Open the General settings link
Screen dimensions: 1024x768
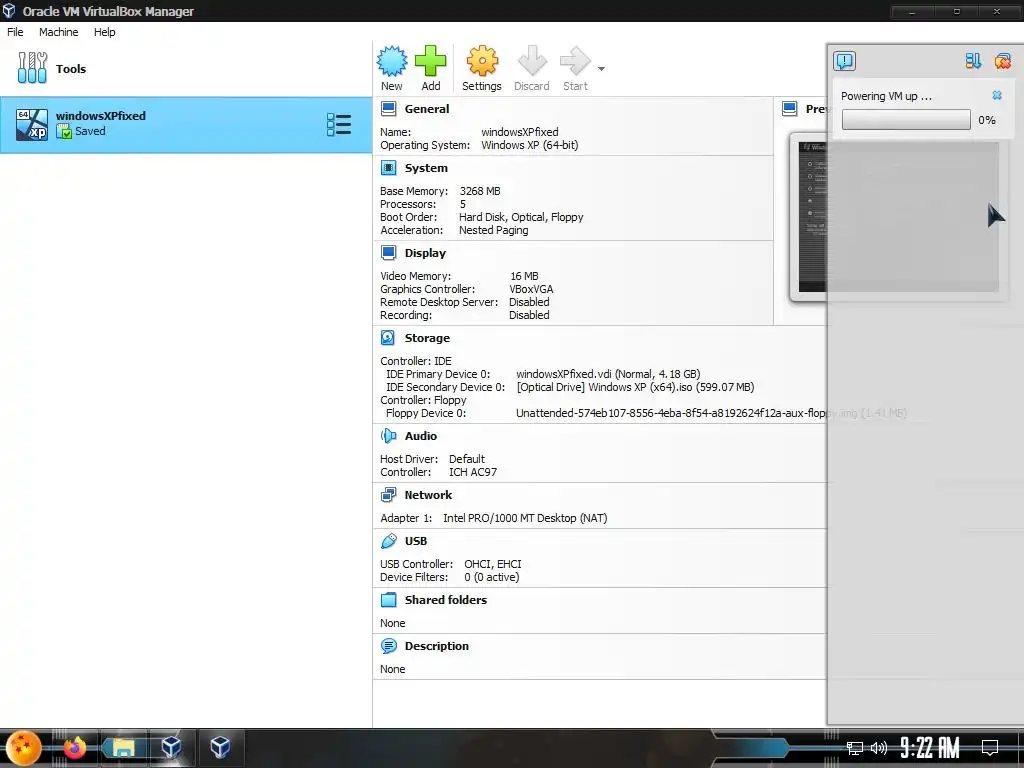click(426, 109)
